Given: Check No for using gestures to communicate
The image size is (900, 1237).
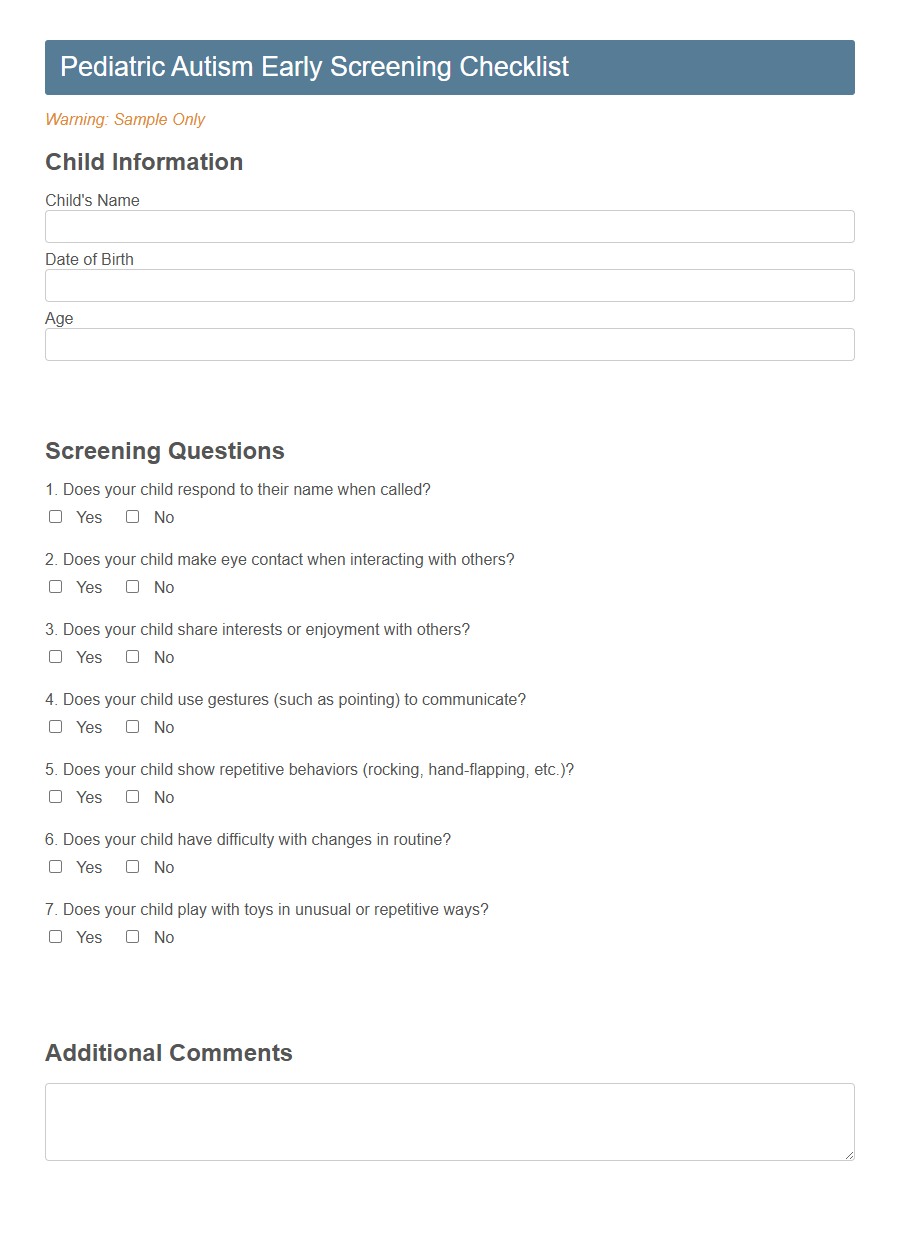Looking at the screenshot, I should pyautogui.click(x=132, y=726).
